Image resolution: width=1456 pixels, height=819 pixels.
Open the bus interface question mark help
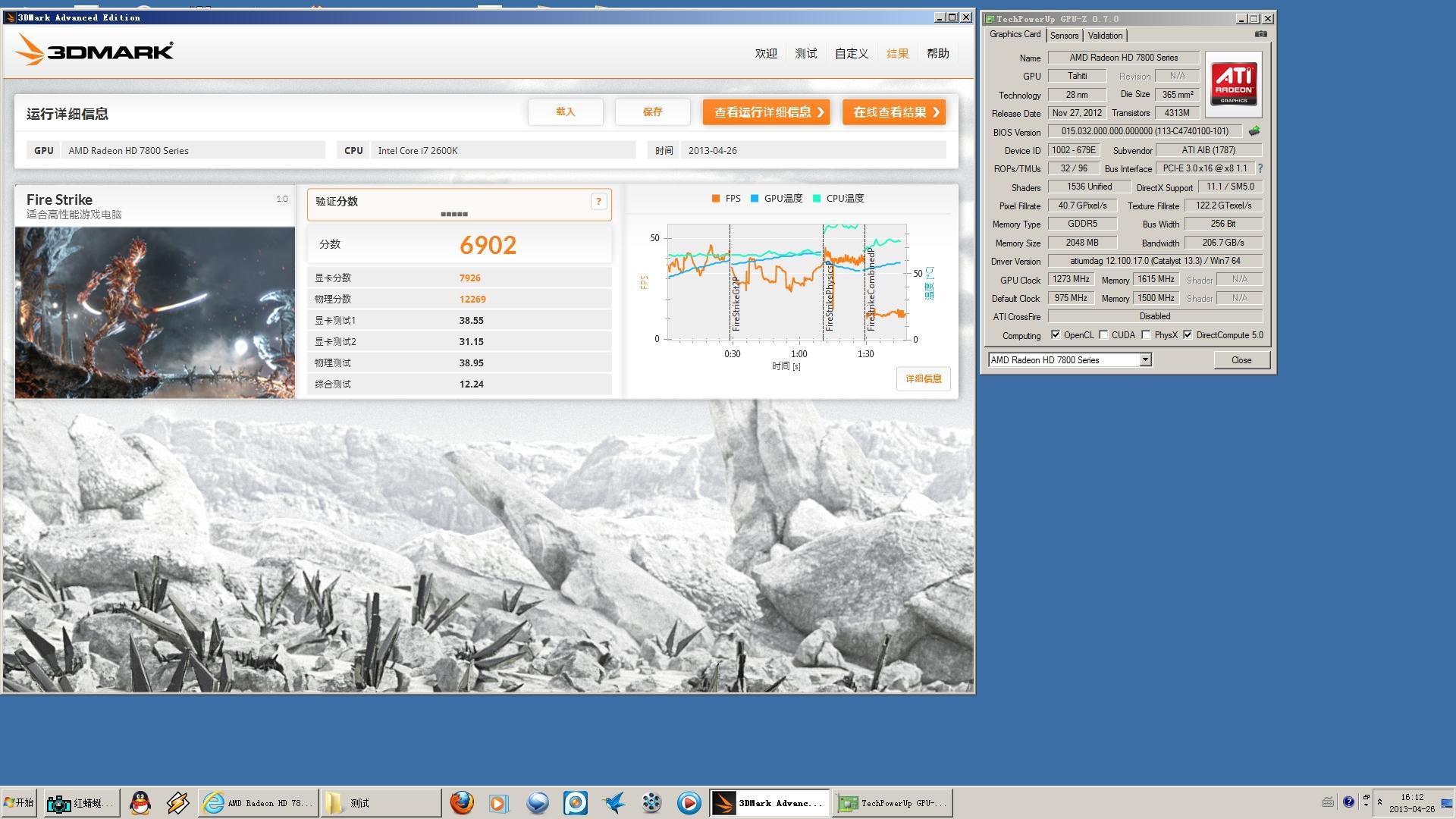click(1260, 168)
